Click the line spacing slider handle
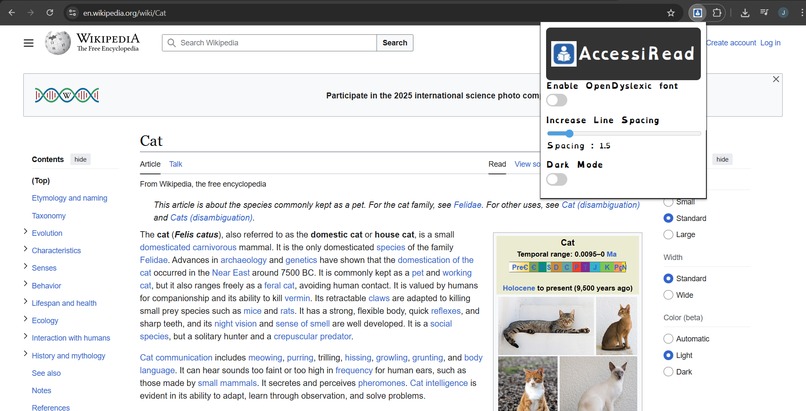This screenshot has width=806, height=411. (x=569, y=134)
